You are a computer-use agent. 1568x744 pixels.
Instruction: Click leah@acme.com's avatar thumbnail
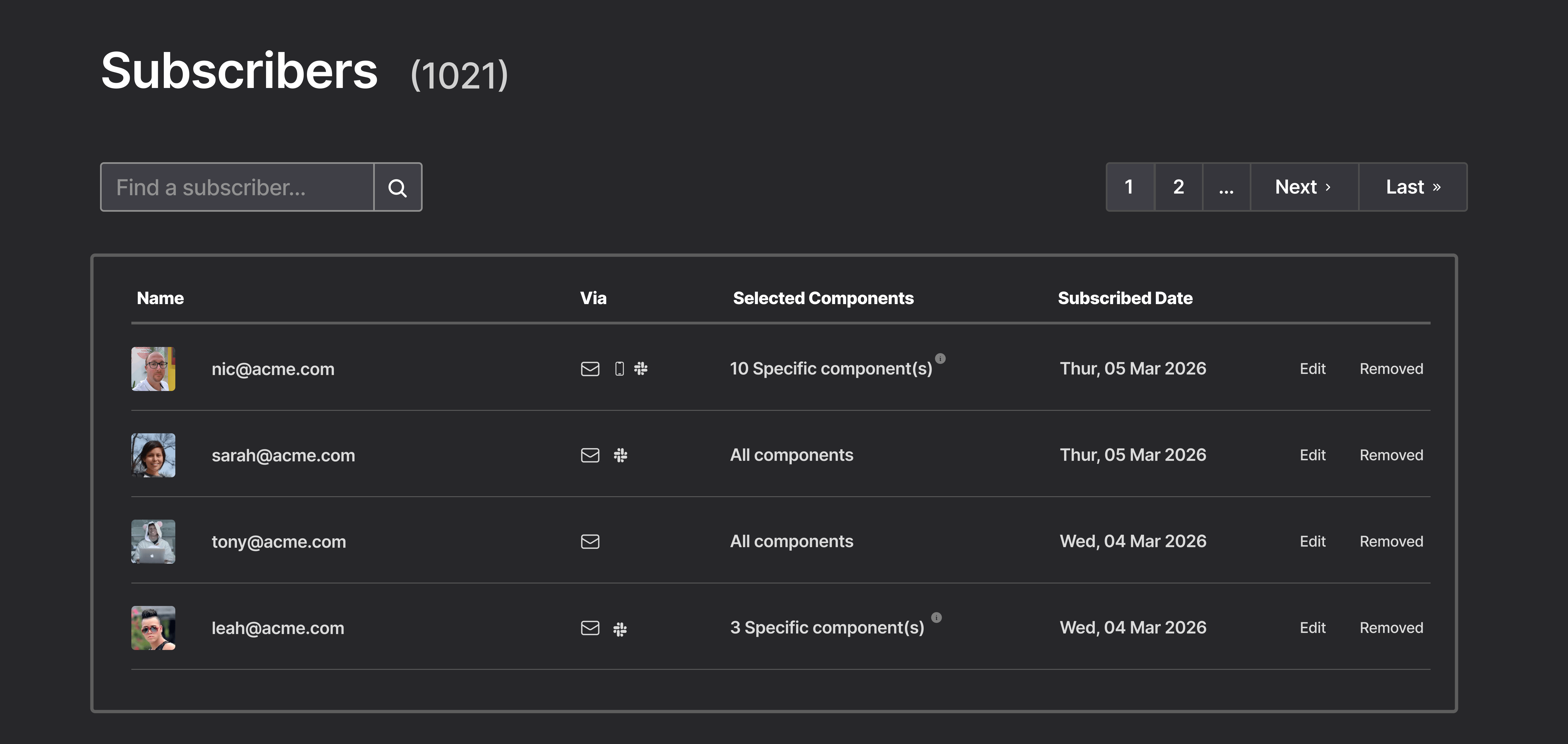(x=153, y=628)
